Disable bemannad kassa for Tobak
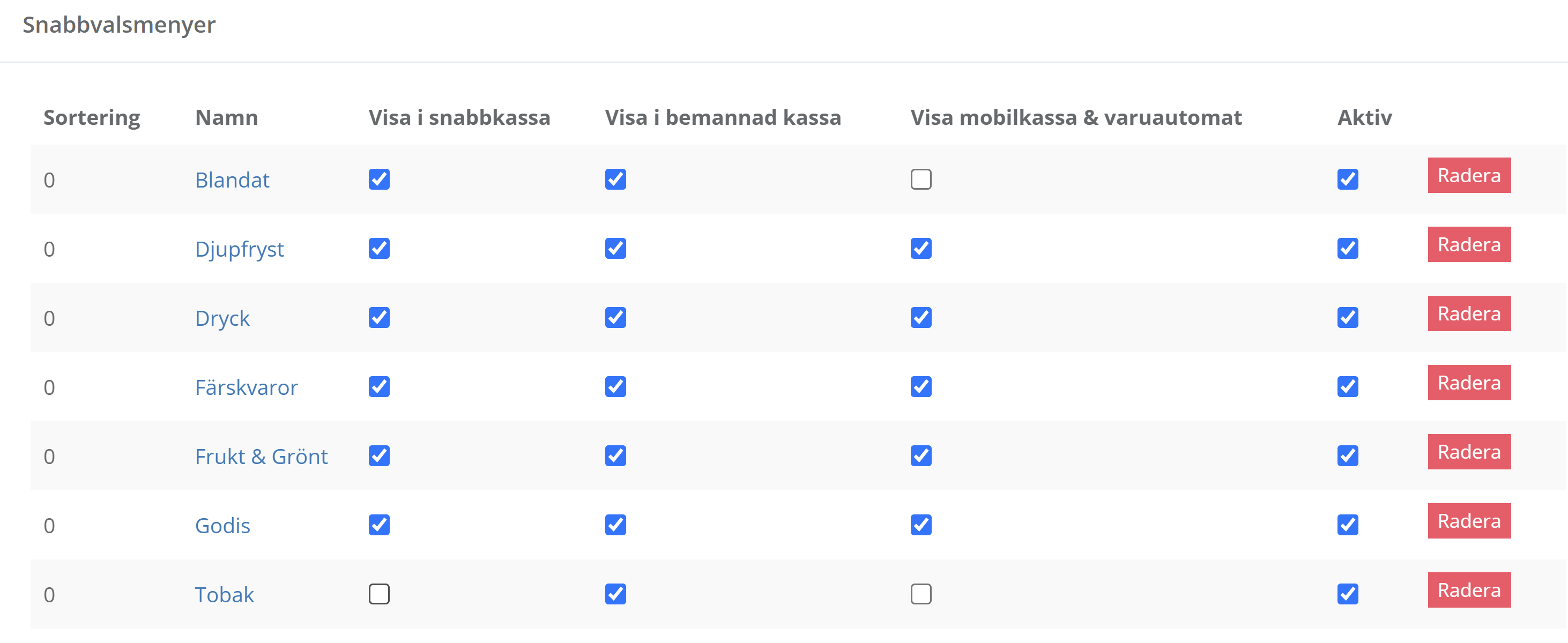Screen dimensions: 1568x643 pyautogui.click(x=615, y=594)
